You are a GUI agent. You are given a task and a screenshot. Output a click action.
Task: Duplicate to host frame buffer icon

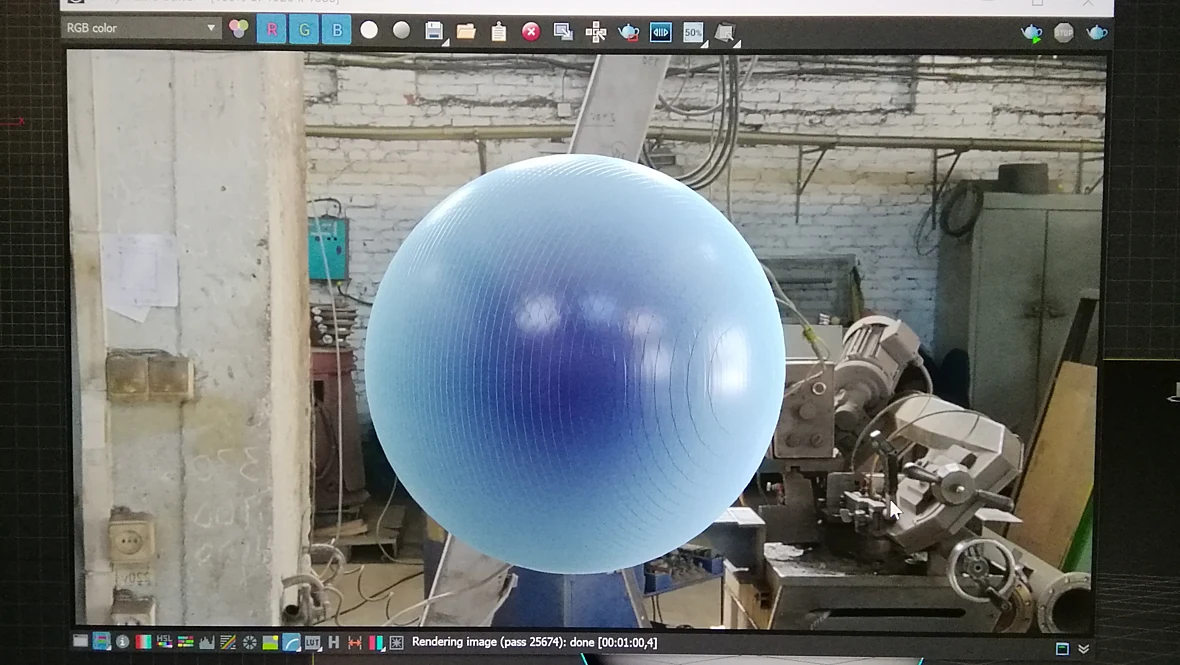coord(563,32)
